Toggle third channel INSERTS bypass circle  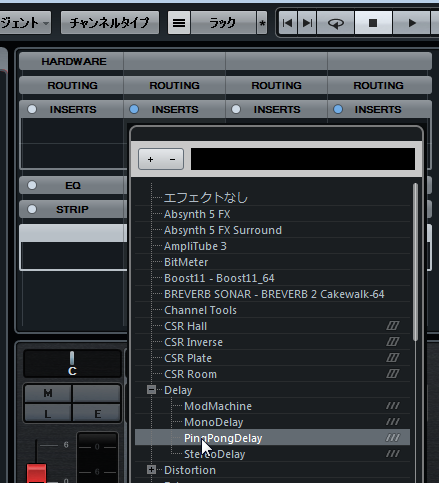tap(236, 109)
